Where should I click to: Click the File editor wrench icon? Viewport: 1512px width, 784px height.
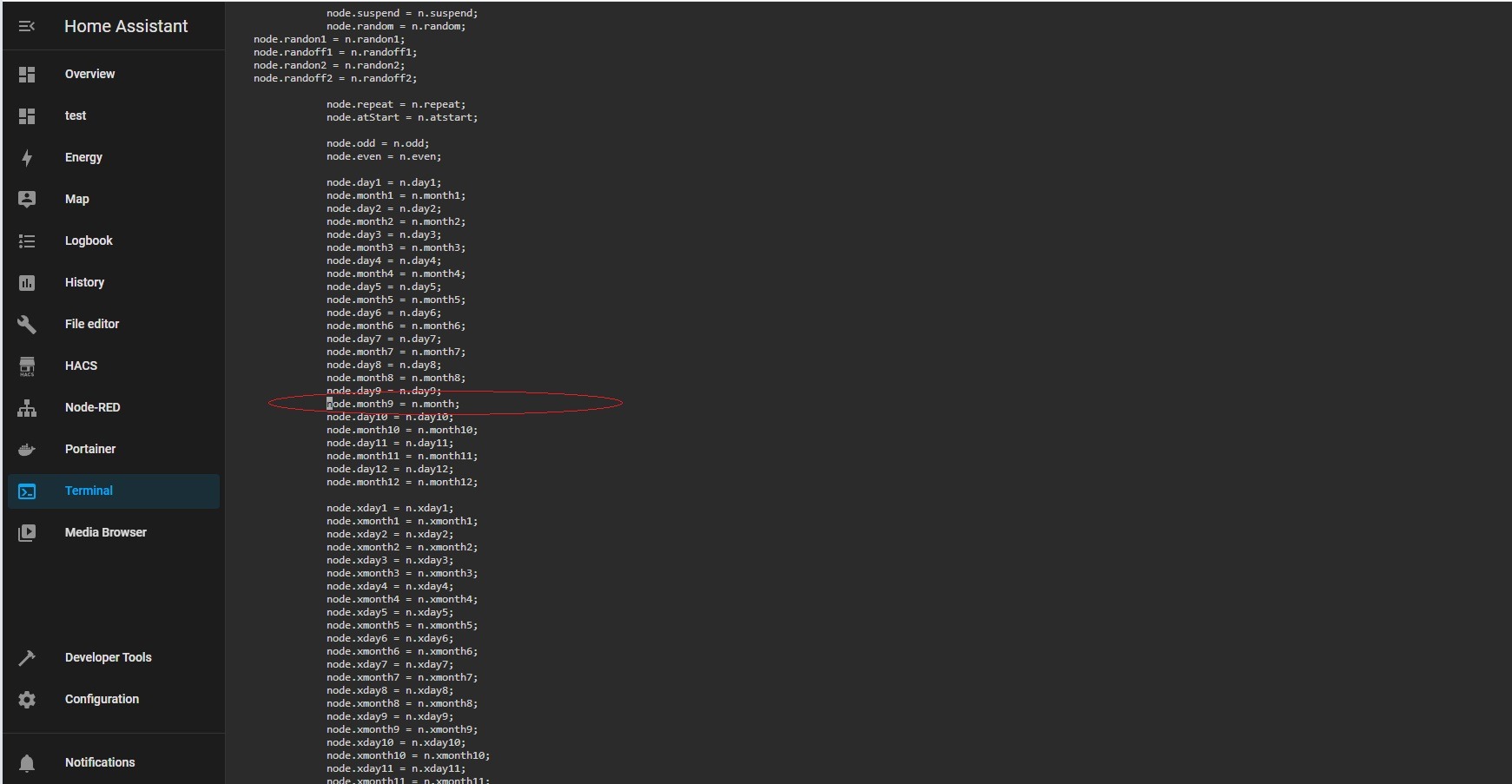tap(27, 325)
